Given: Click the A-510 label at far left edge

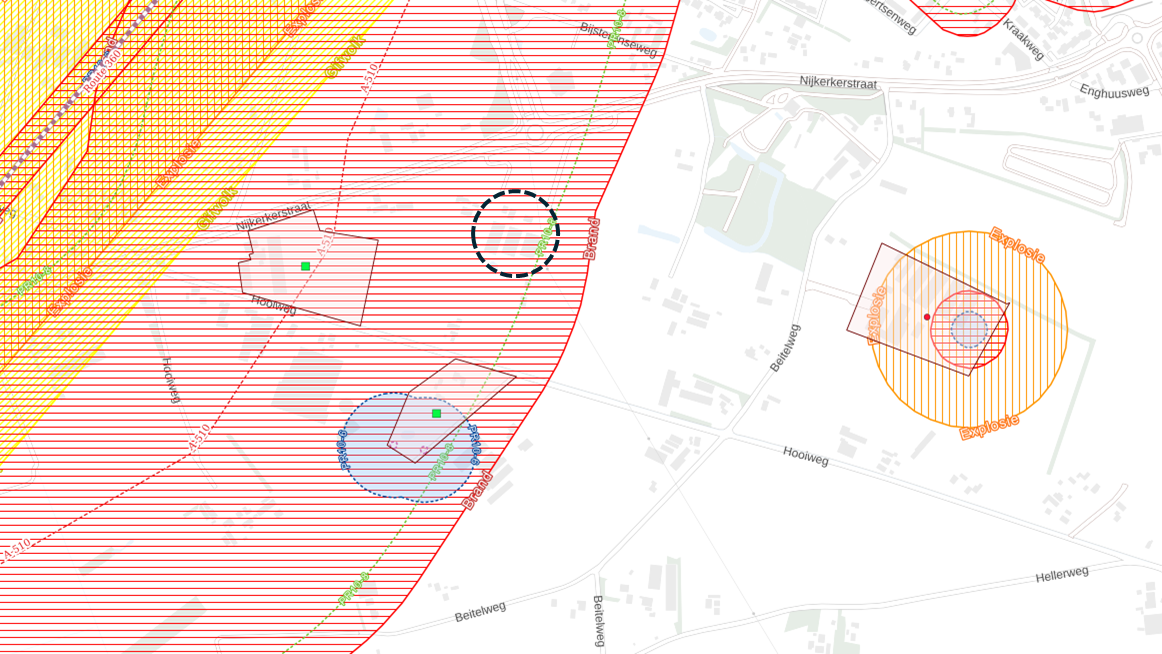Looking at the screenshot, I should pyautogui.click(x=16, y=548).
